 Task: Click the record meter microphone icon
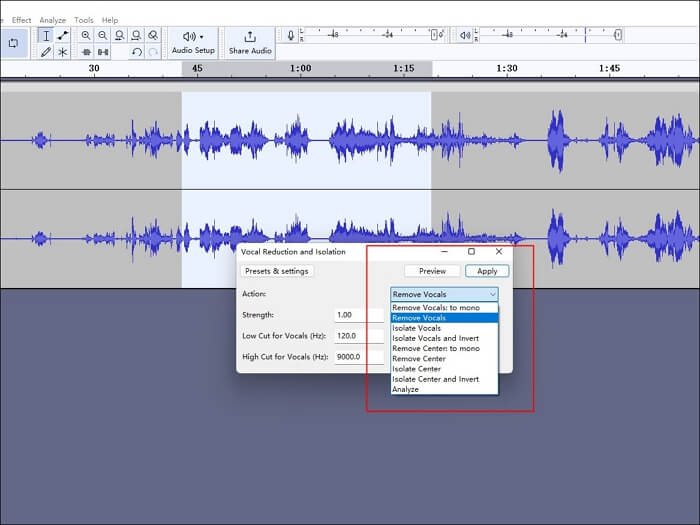(x=291, y=35)
